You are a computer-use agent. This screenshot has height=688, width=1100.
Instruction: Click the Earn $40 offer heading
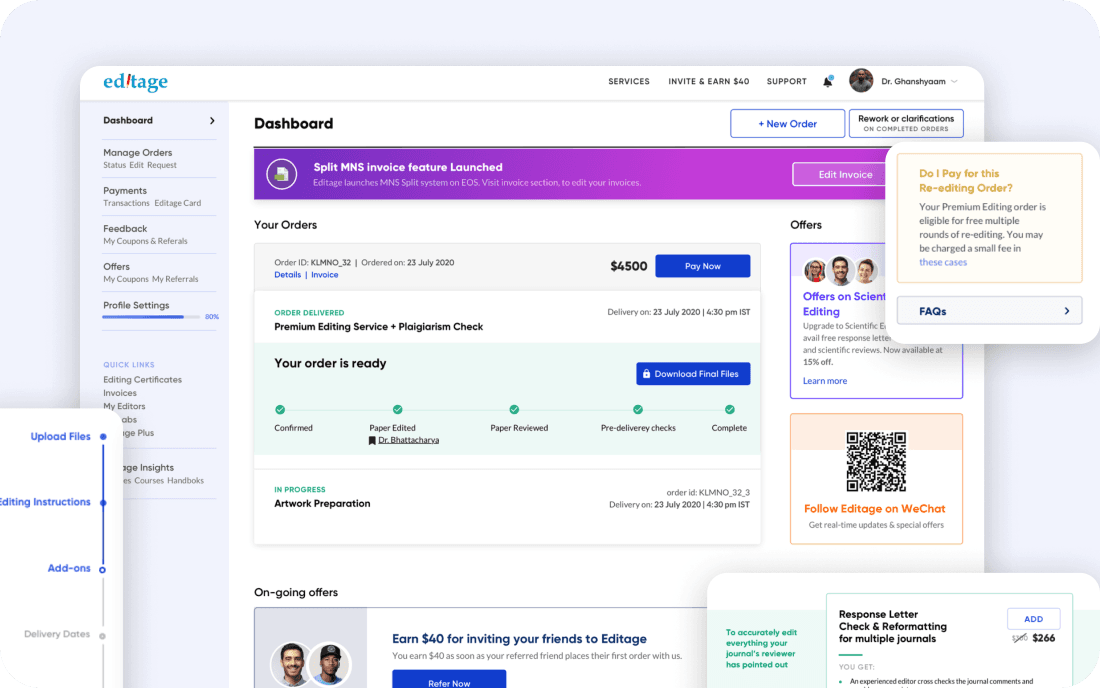(x=519, y=639)
